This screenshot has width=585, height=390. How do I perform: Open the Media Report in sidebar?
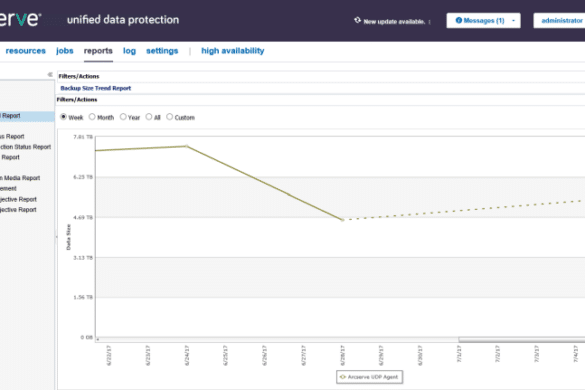(20, 178)
